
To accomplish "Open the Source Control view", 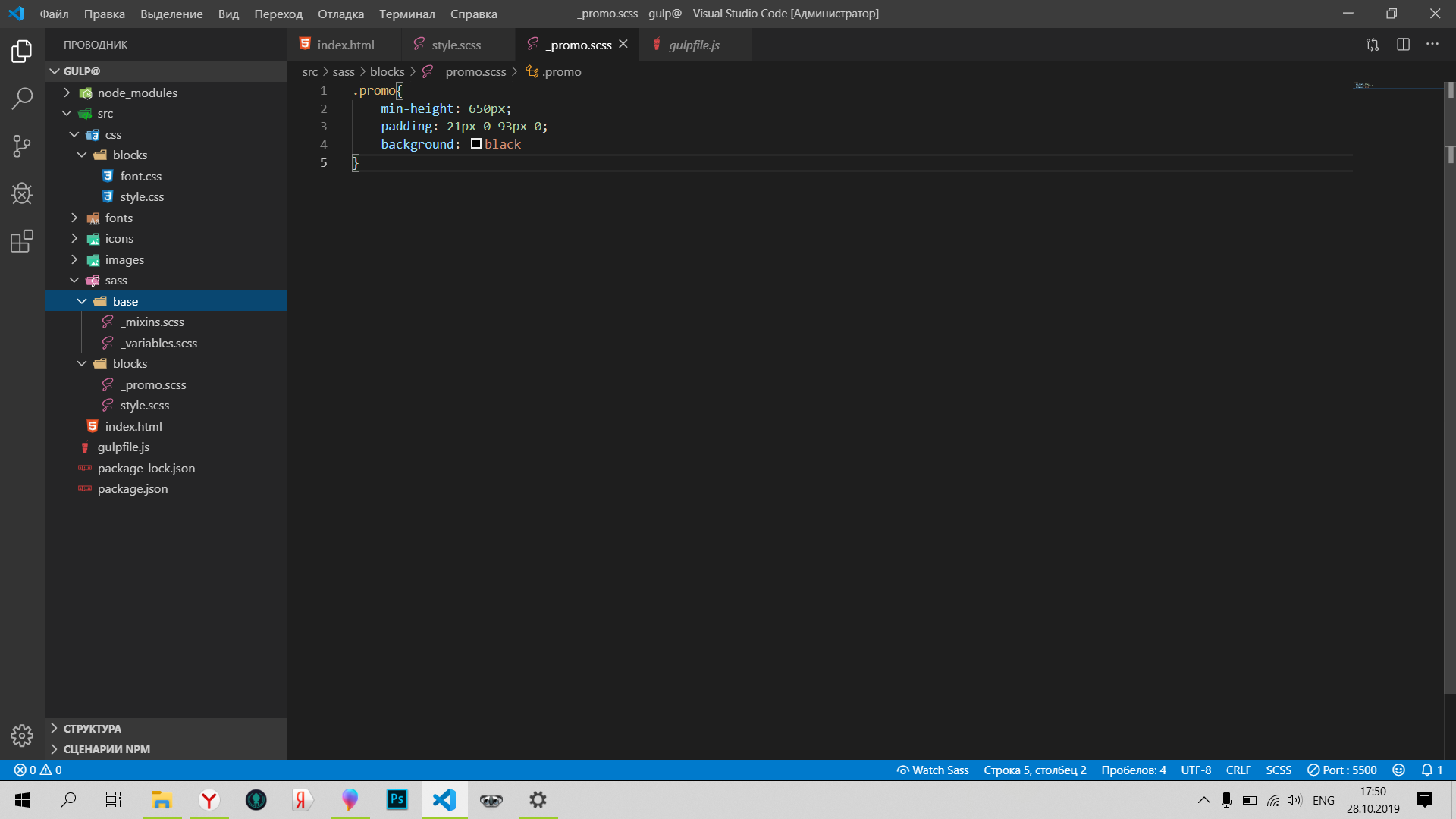I will pos(22,146).
